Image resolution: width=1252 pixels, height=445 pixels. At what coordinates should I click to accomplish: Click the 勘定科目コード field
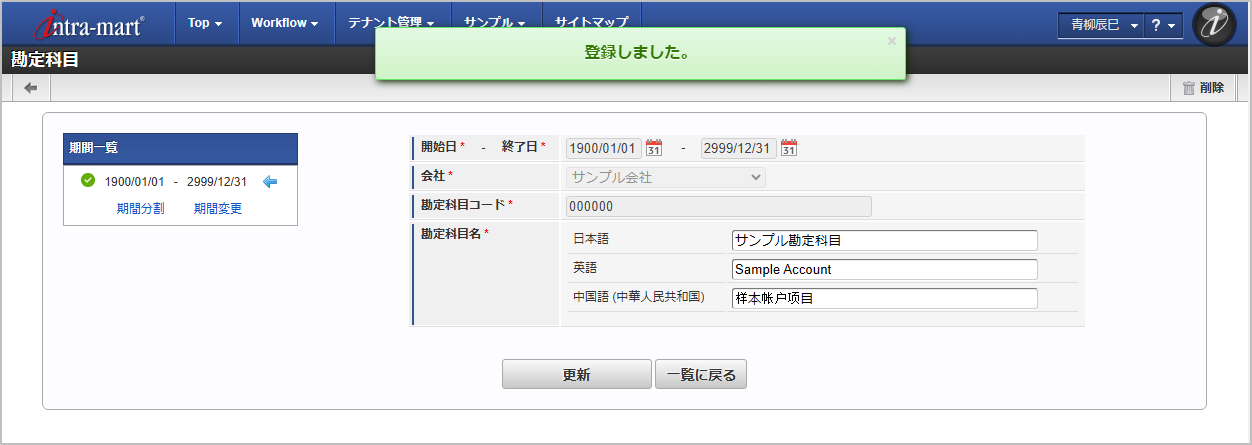pos(719,206)
